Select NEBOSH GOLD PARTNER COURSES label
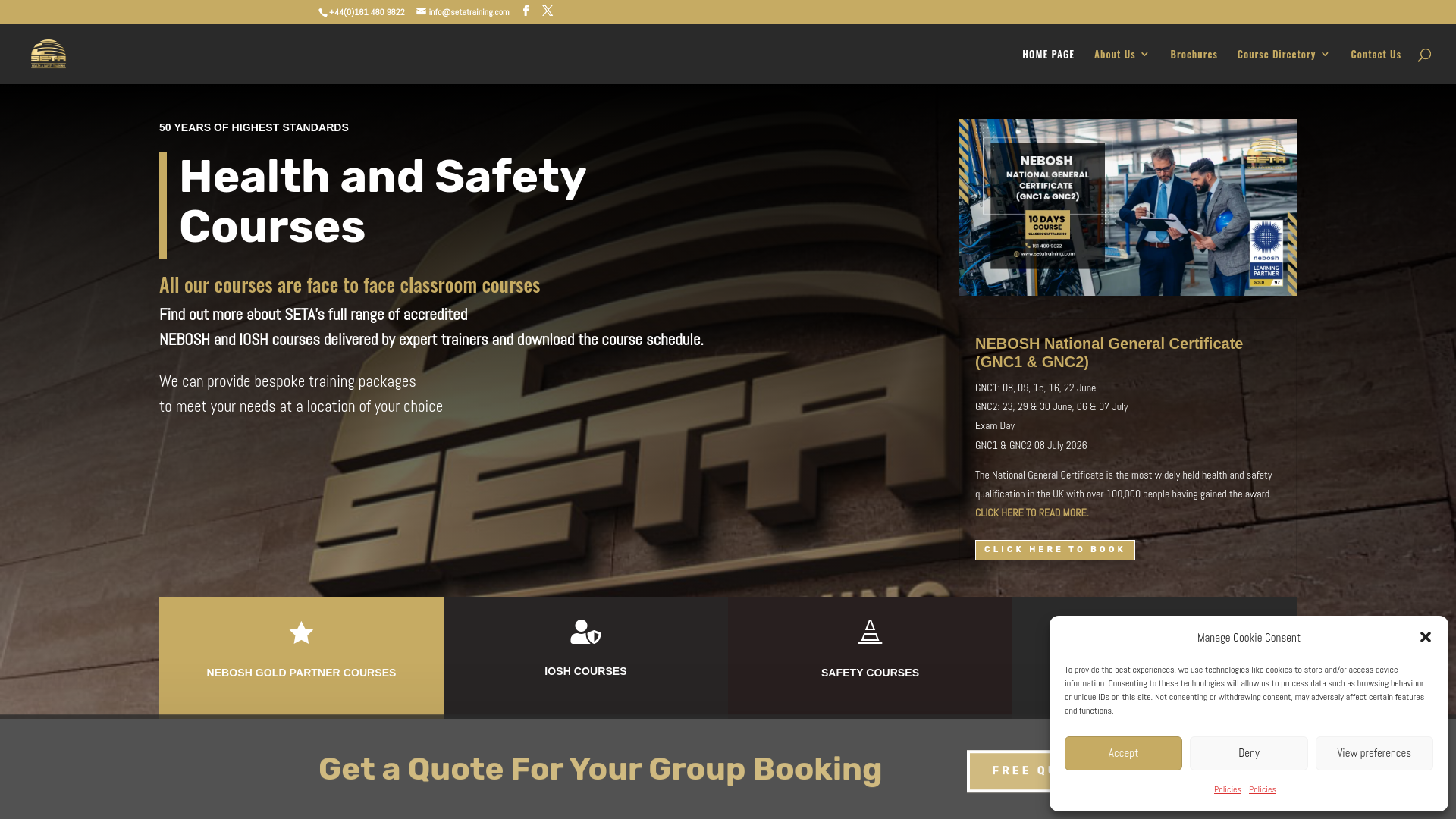 coord(301,673)
